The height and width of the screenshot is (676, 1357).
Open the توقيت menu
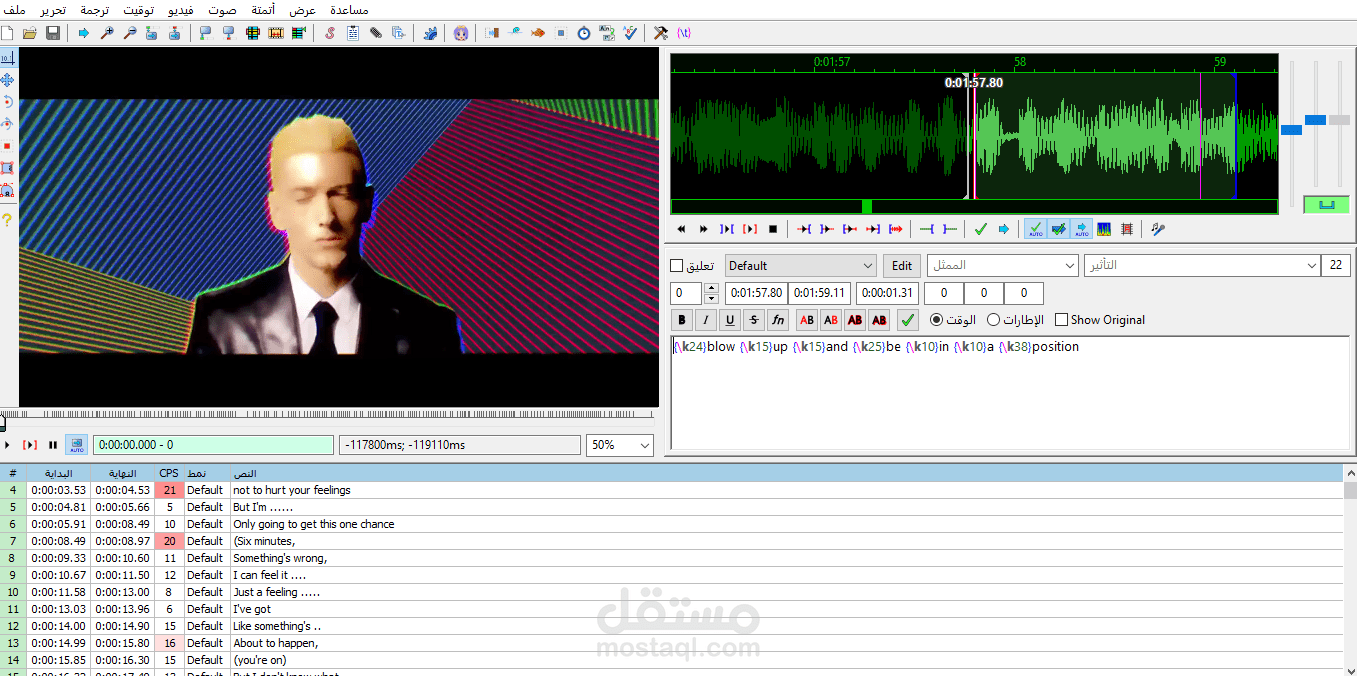[139, 9]
